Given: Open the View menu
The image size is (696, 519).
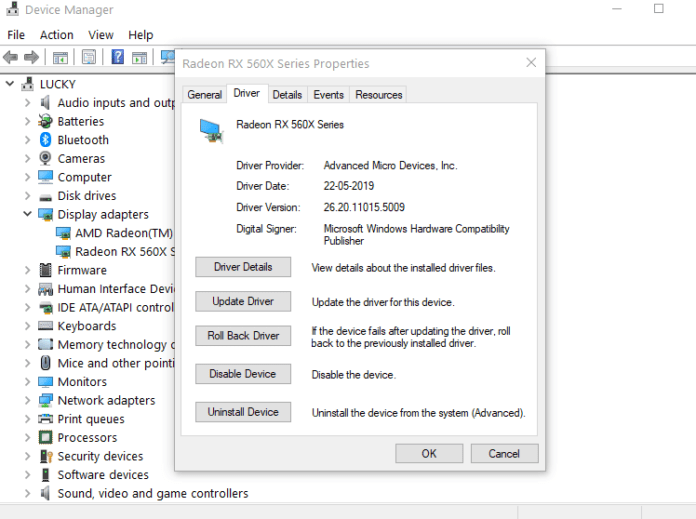Looking at the screenshot, I should [101, 35].
